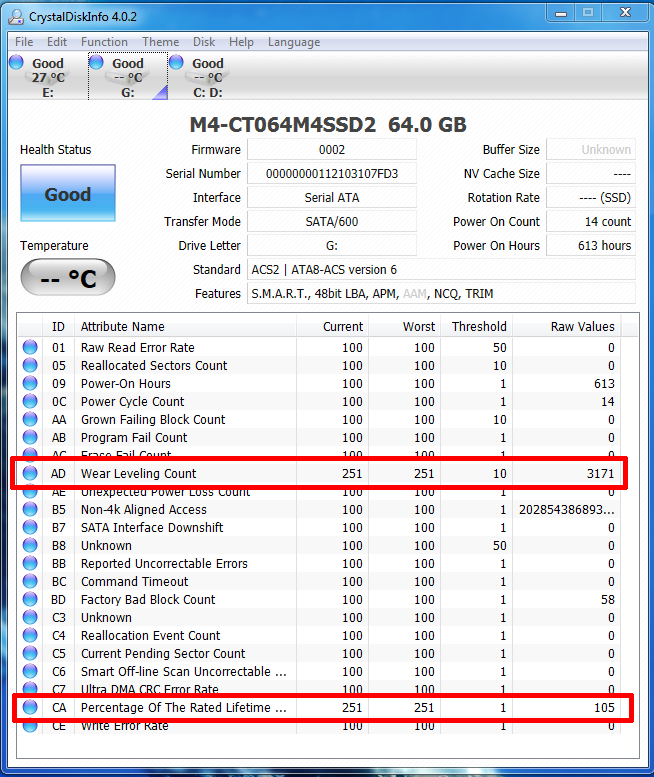
Task: Click status icon for Factory Bad Block Count
Action: point(30,599)
